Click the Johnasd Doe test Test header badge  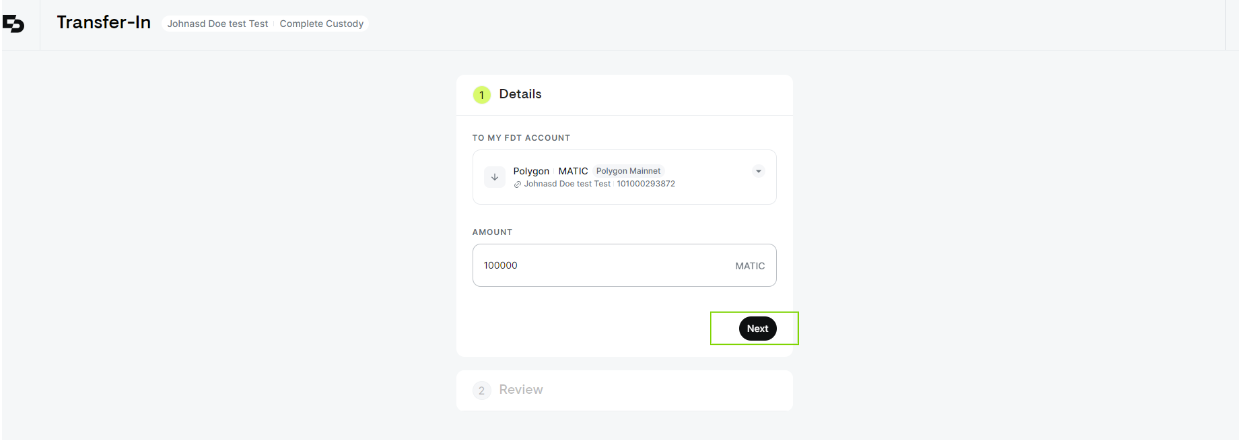[x=218, y=23]
